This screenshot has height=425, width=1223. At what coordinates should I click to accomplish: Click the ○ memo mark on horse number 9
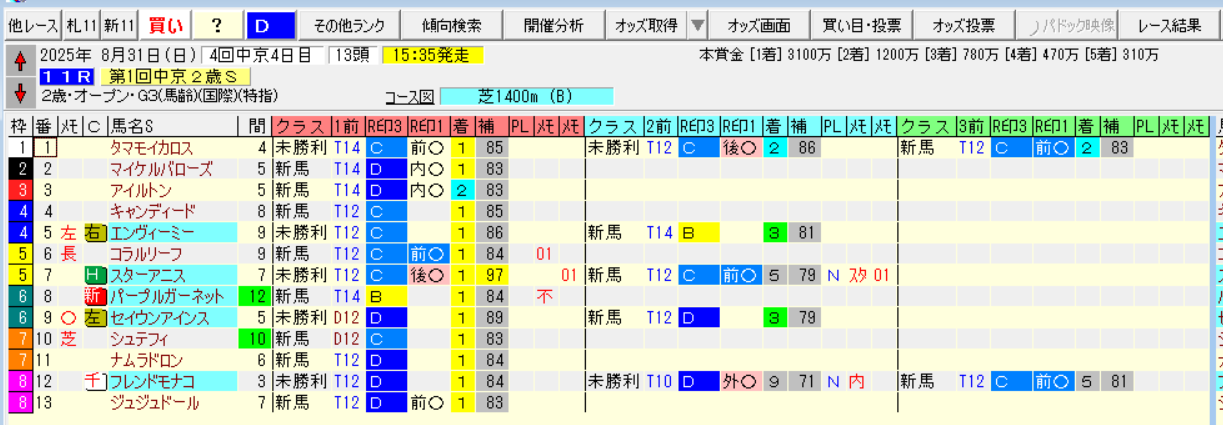point(68,318)
